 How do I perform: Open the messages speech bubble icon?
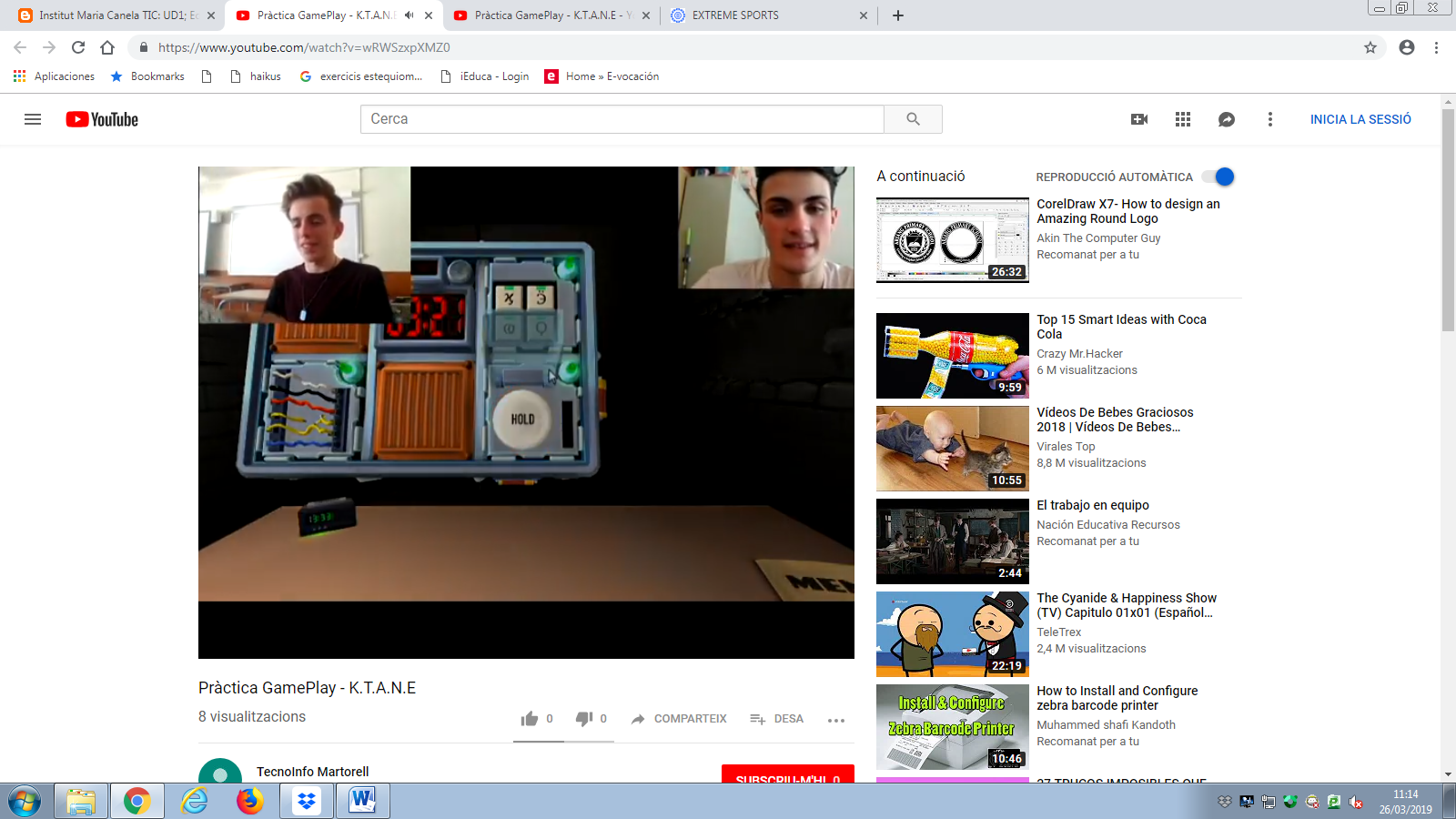1226,119
